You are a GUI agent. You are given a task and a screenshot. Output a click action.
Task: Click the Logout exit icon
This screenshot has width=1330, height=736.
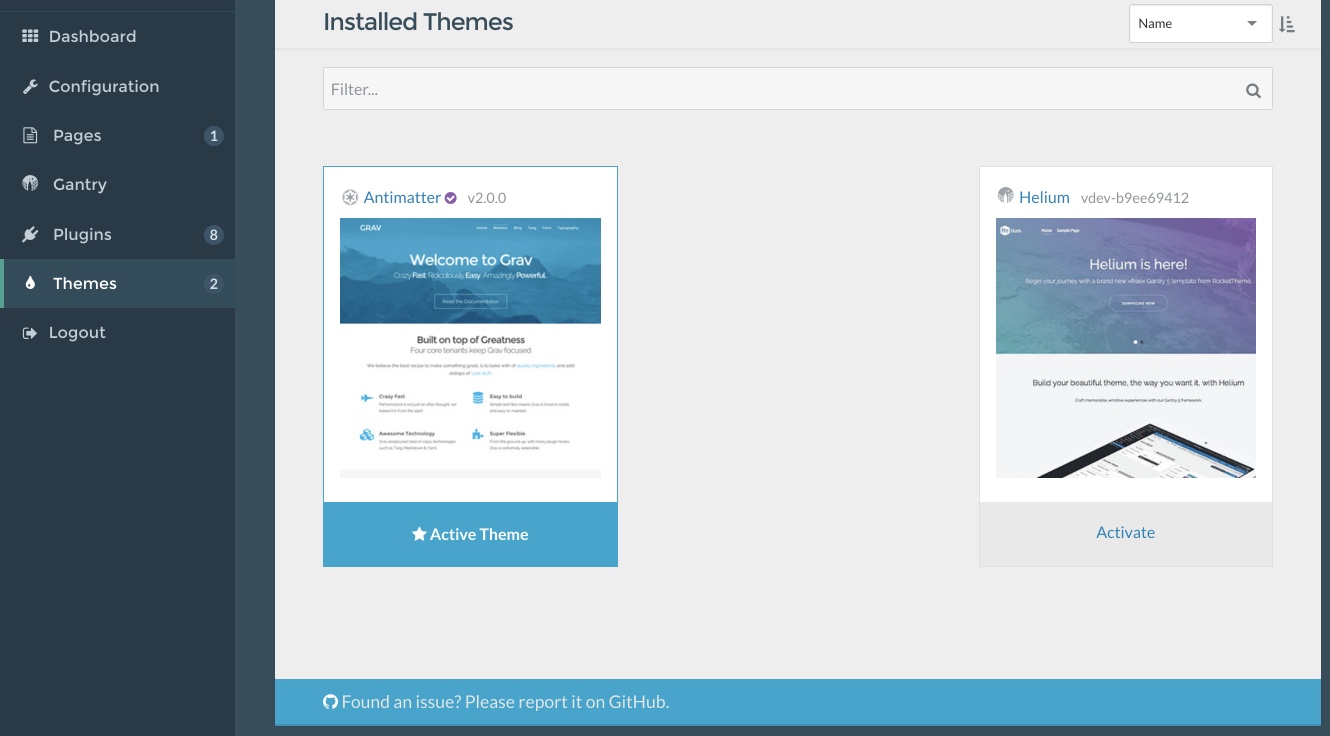pos(30,332)
